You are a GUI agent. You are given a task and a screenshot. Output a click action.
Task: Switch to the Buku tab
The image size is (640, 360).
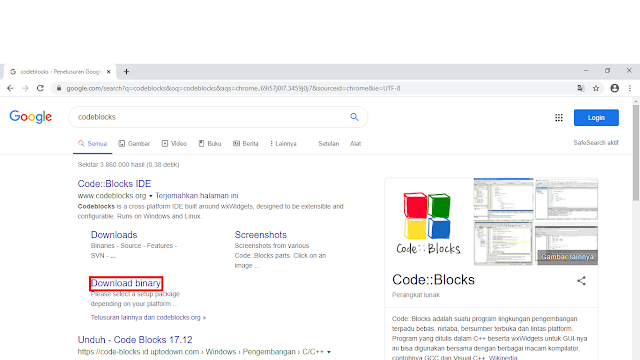210,144
